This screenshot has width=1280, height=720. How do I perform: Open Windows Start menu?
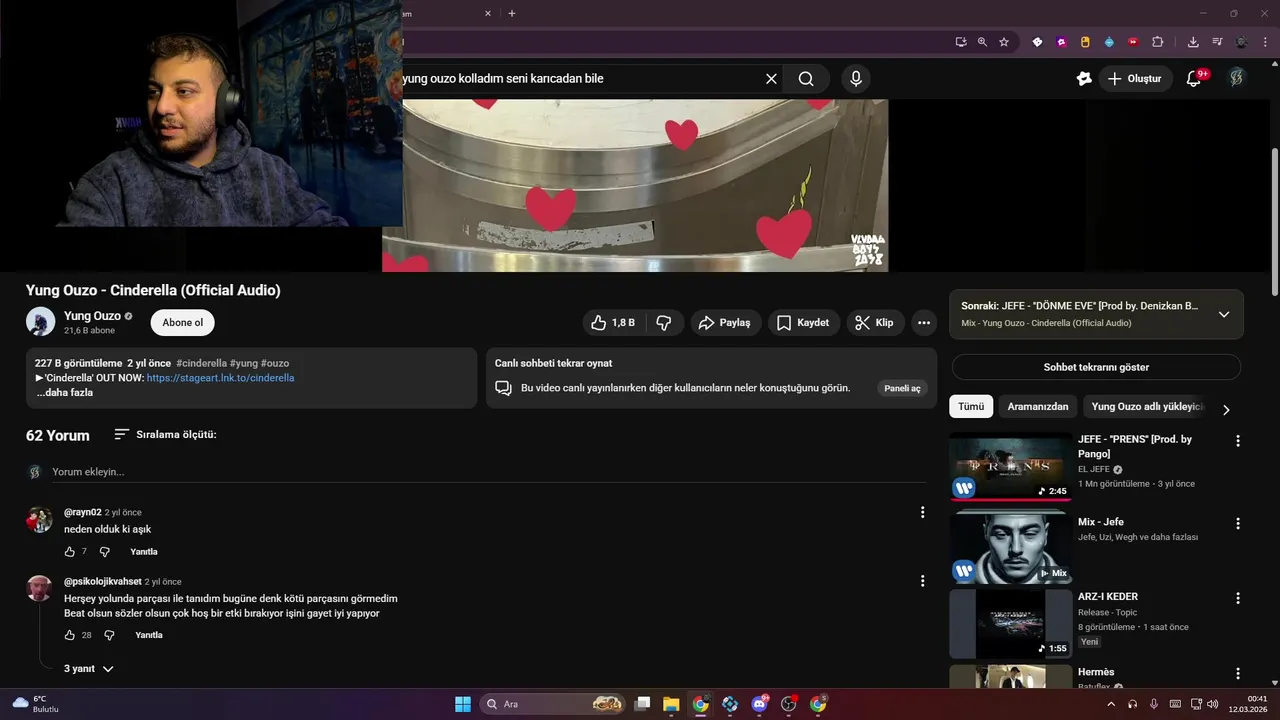(463, 704)
